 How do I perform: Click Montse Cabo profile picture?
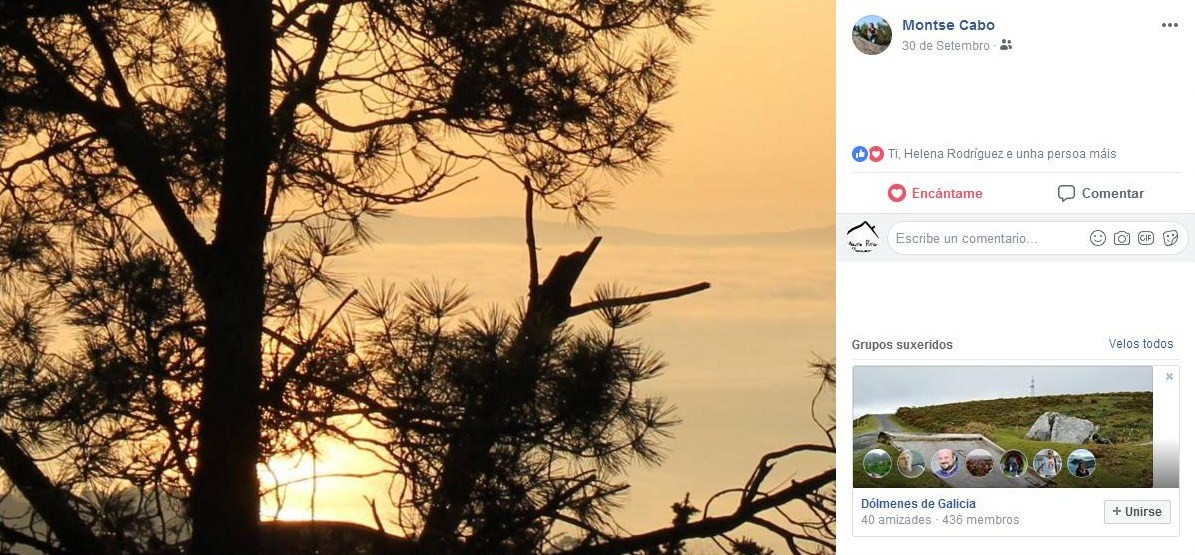coord(872,35)
